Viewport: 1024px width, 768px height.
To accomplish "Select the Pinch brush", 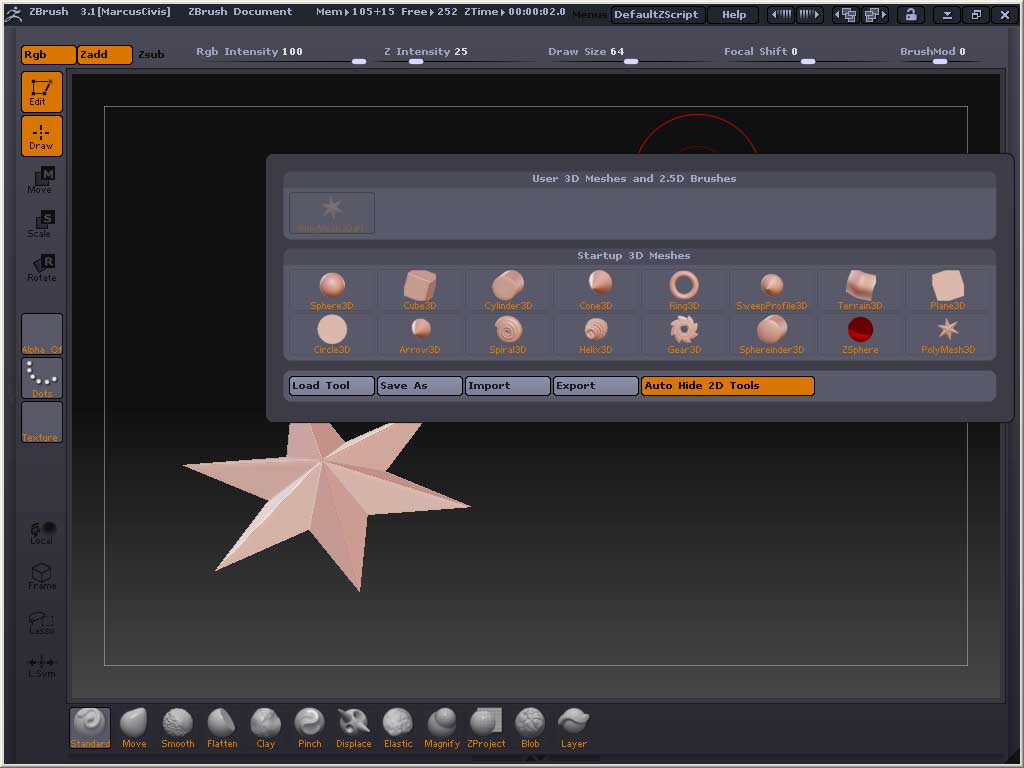I will (310, 728).
